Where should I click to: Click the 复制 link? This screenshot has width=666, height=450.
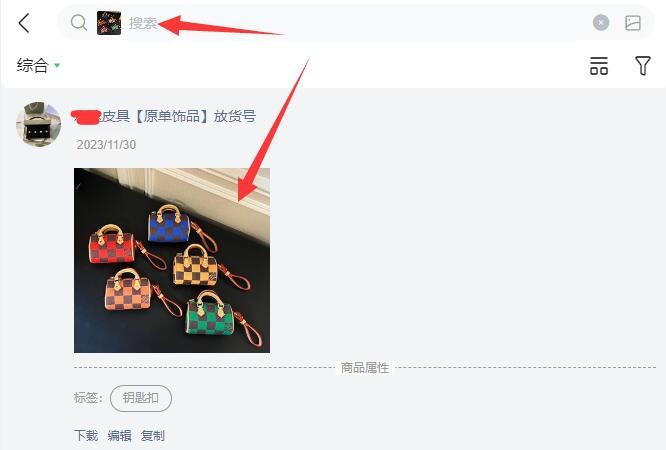(x=153, y=436)
